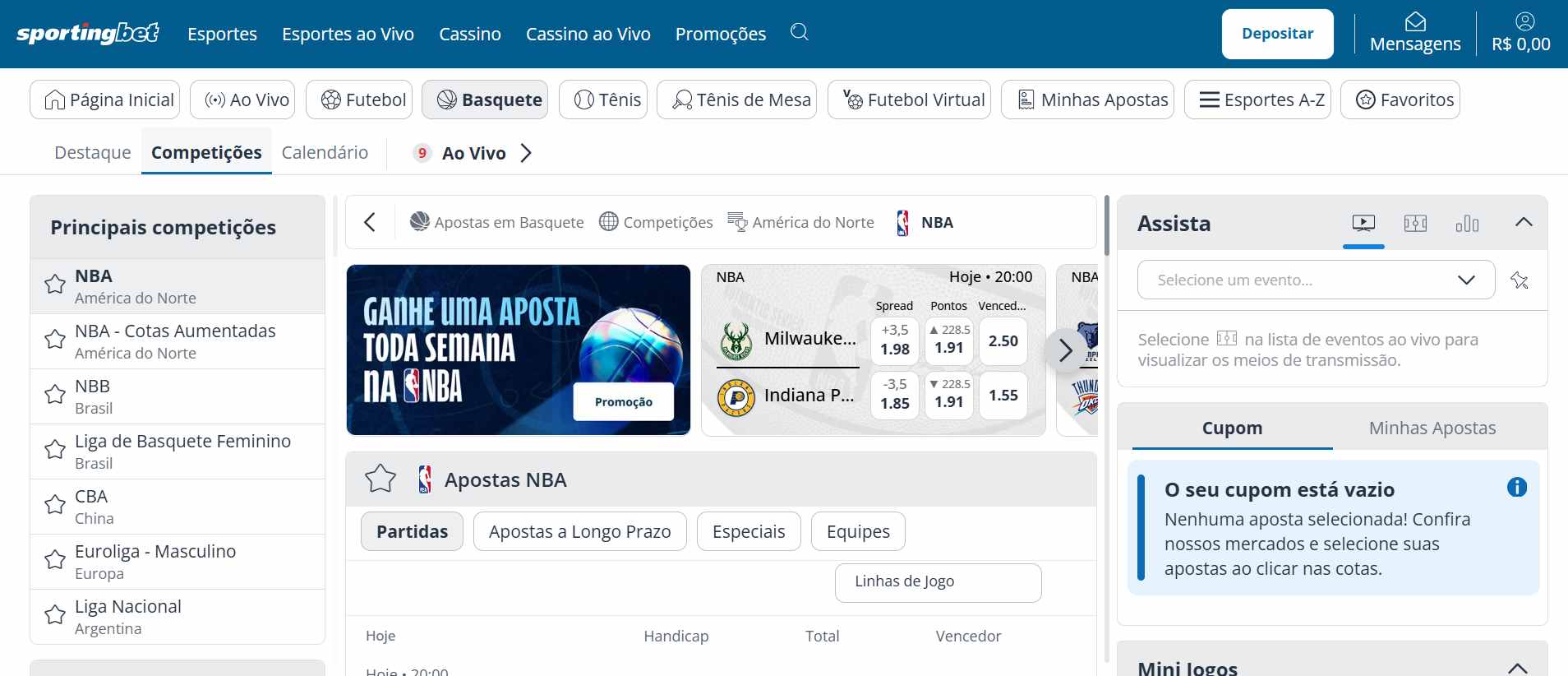
Task: Click the NBA promo banner image
Action: [x=519, y=350]
